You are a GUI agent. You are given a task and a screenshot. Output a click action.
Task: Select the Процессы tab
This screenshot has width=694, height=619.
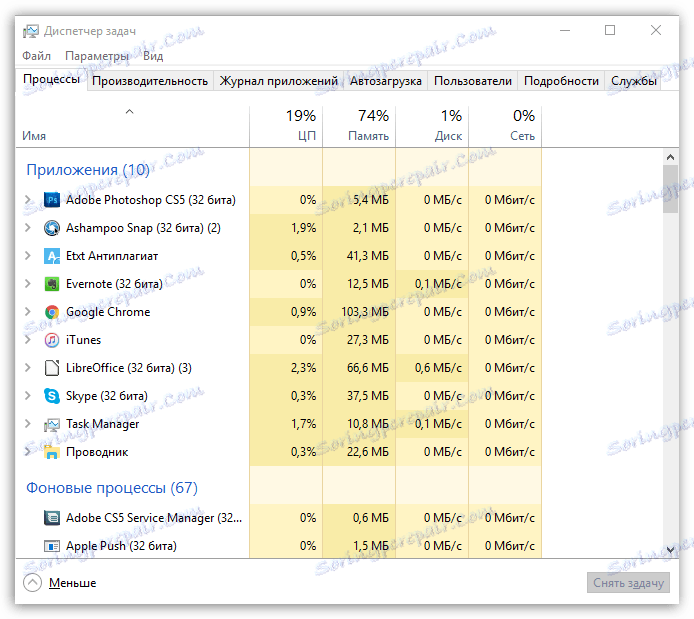[x=51, y=79]
